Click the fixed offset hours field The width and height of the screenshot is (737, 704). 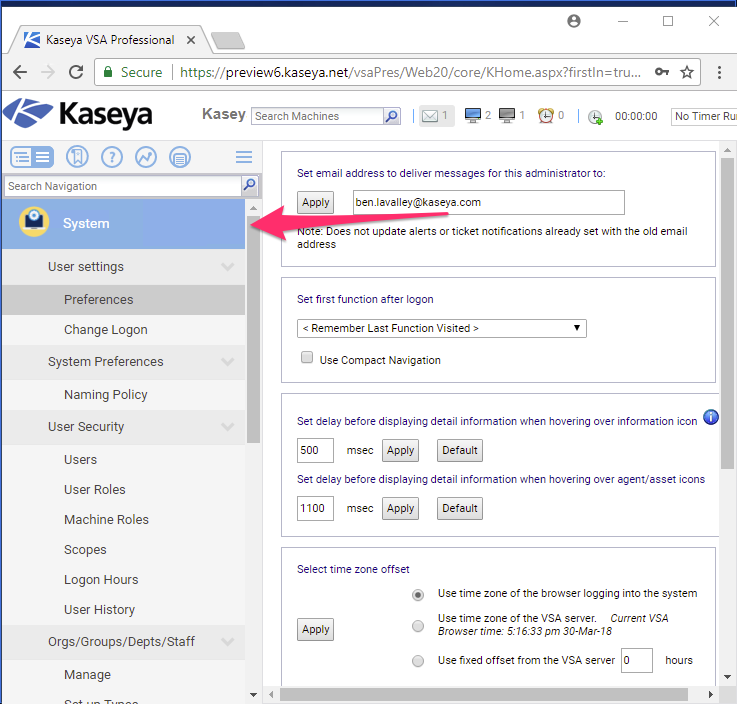[x=637, y=660]
